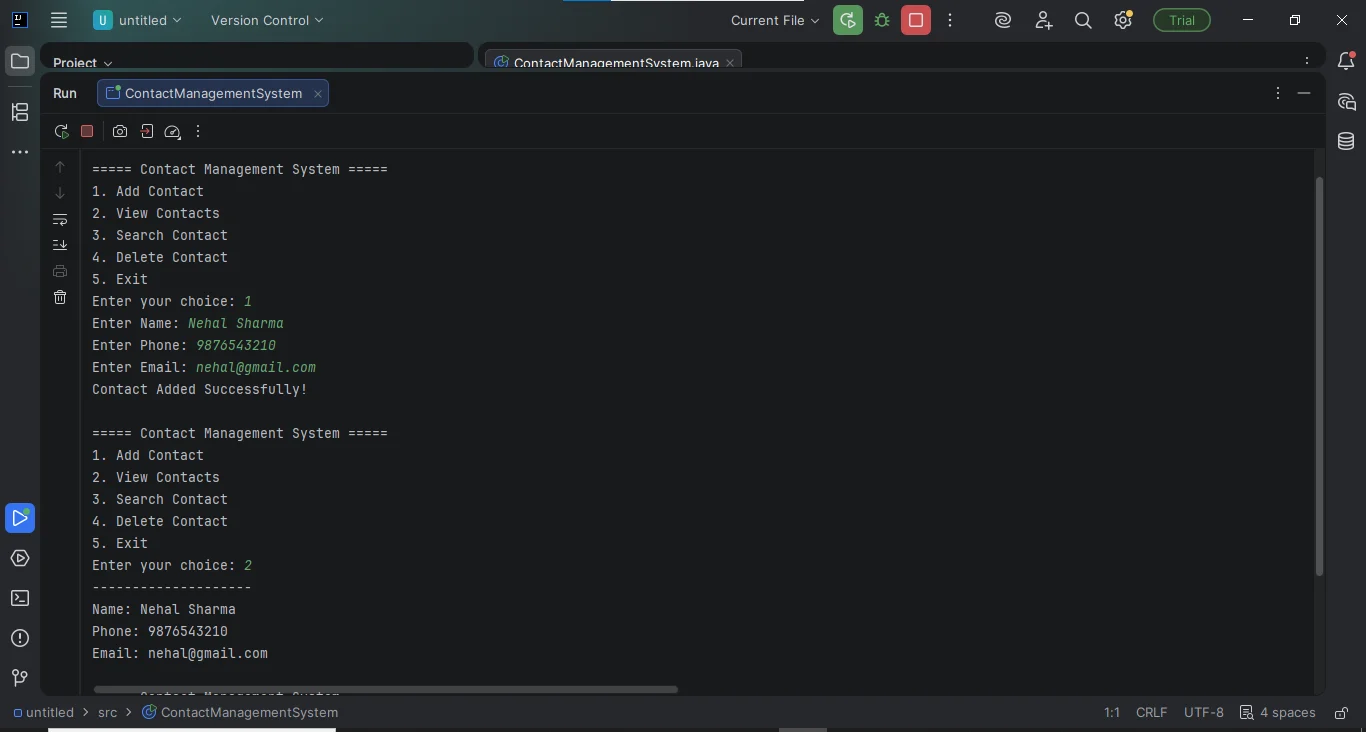
Task: Toggle read-only lock icon in status bar
Action: point(1340,713)
